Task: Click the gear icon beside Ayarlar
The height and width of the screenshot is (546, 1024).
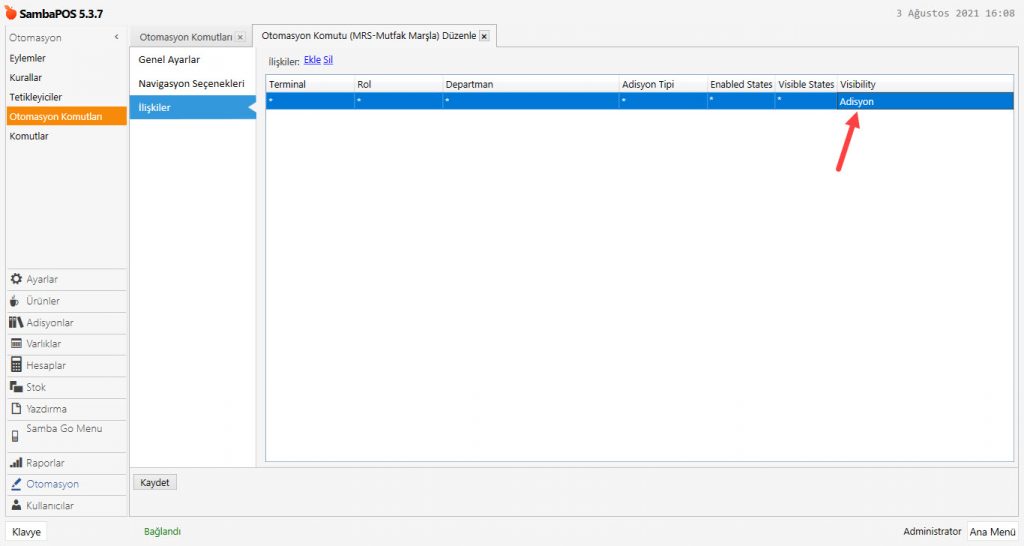Action: [16, 279]
